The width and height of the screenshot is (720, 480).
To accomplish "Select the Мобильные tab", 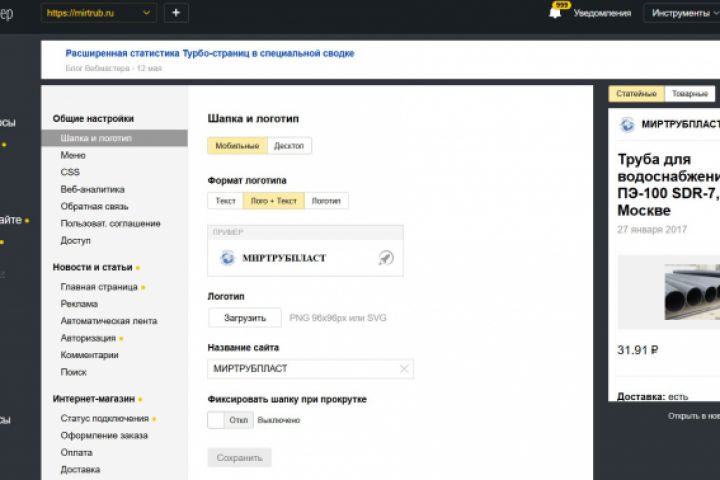I will tap(237, 146).
